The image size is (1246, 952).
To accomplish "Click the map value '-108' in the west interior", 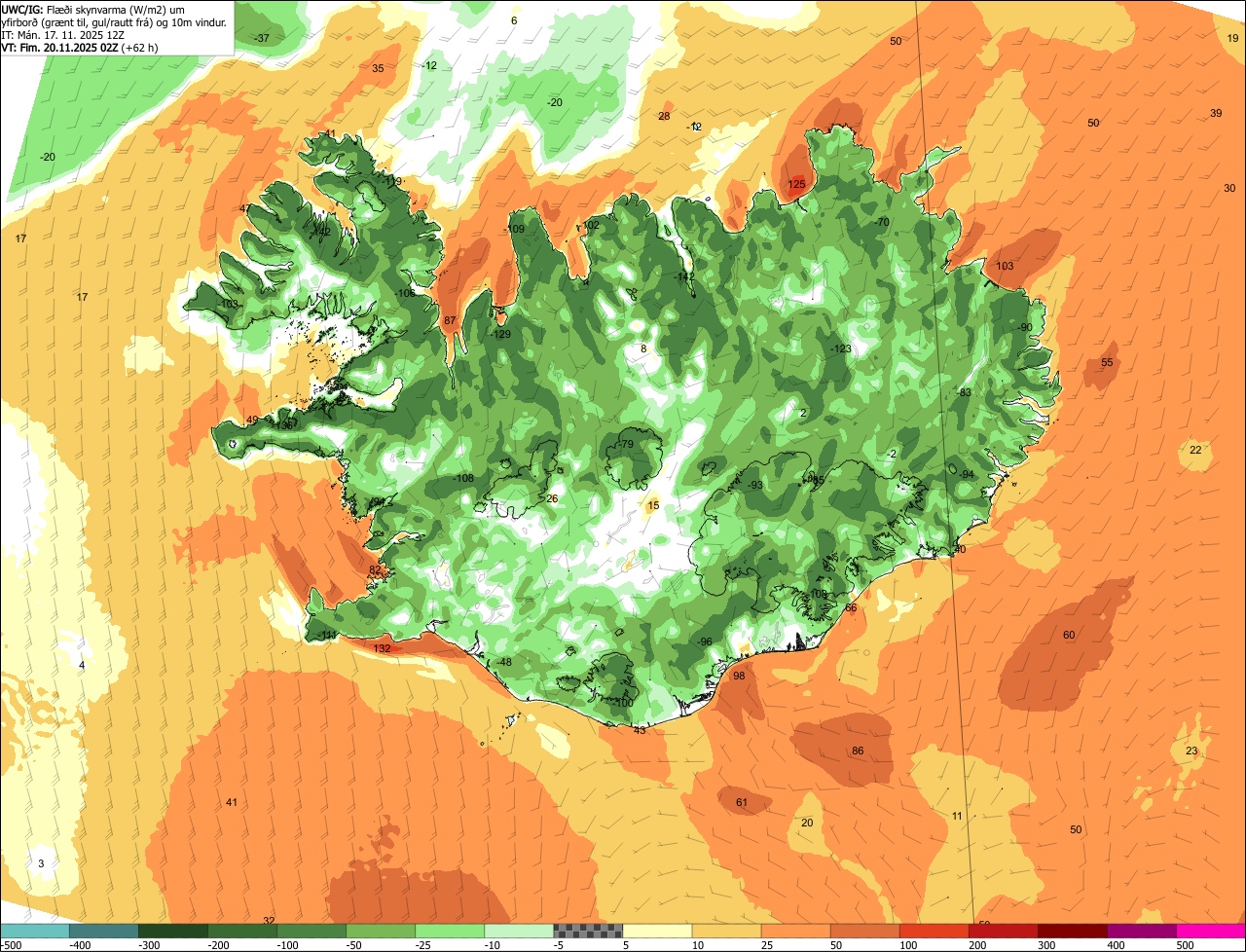I will (463, 478).
